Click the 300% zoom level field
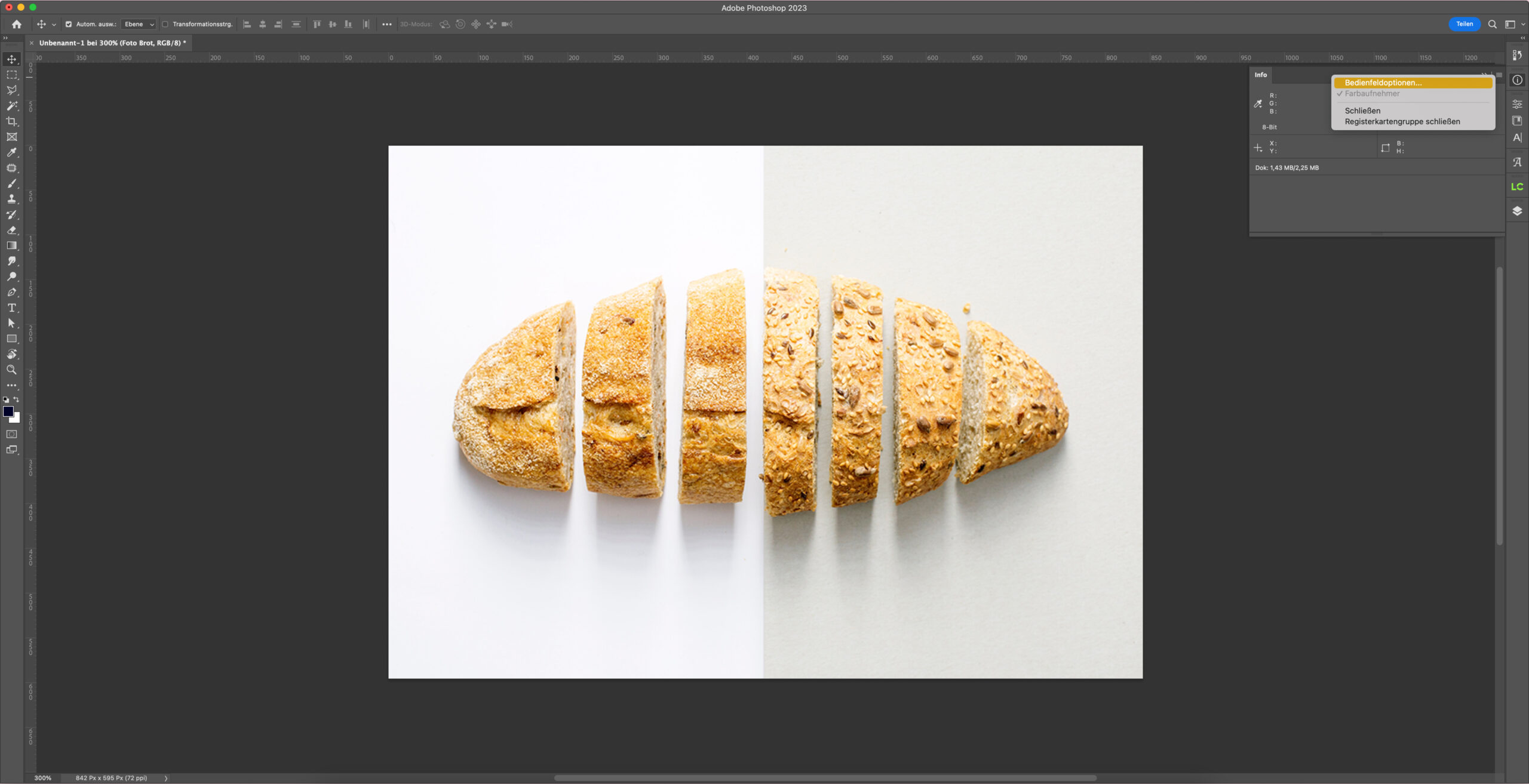The height and width of the screenshot is (784, 1529). point(43,778)
